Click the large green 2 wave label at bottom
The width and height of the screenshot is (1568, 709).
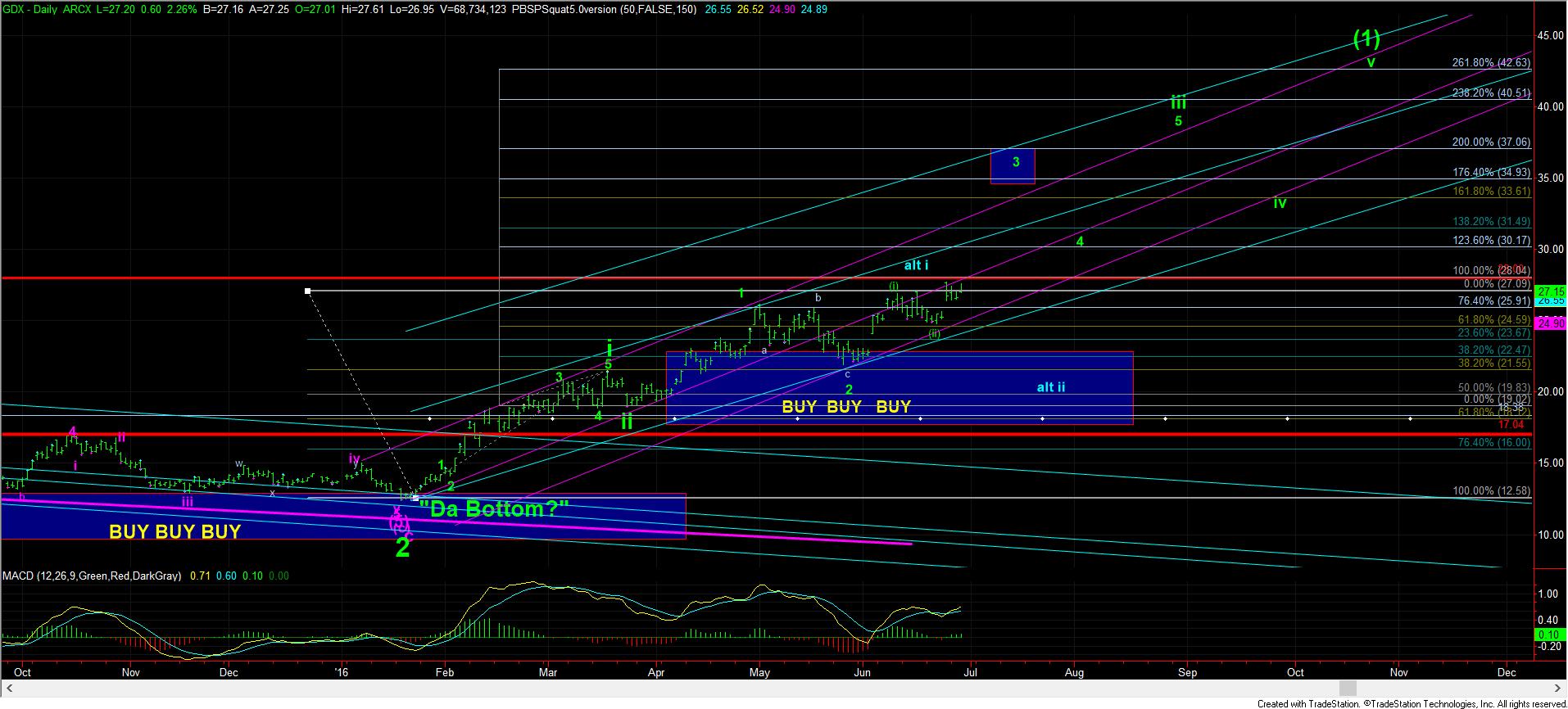click(x=402, y=549)
